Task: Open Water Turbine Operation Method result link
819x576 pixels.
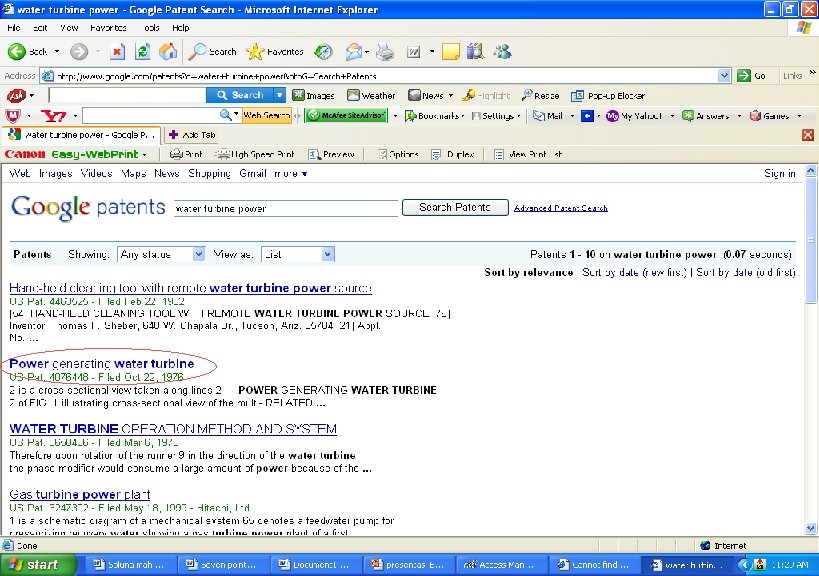Action: 173,429
